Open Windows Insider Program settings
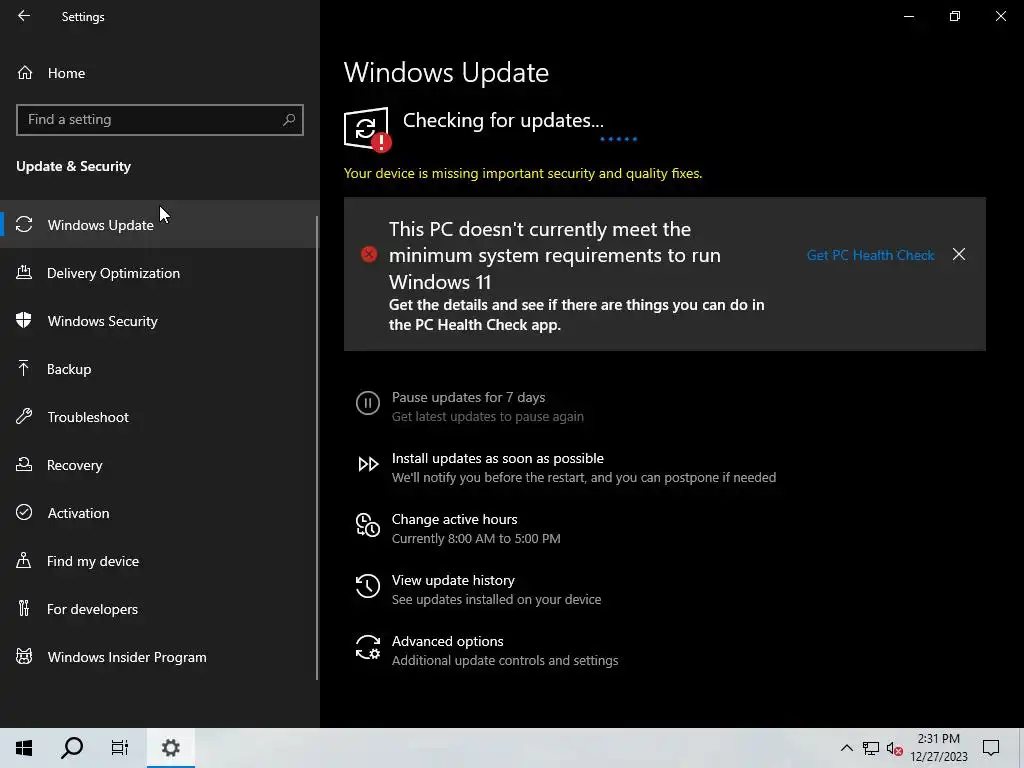The image size is (1024, 768). 160,657
